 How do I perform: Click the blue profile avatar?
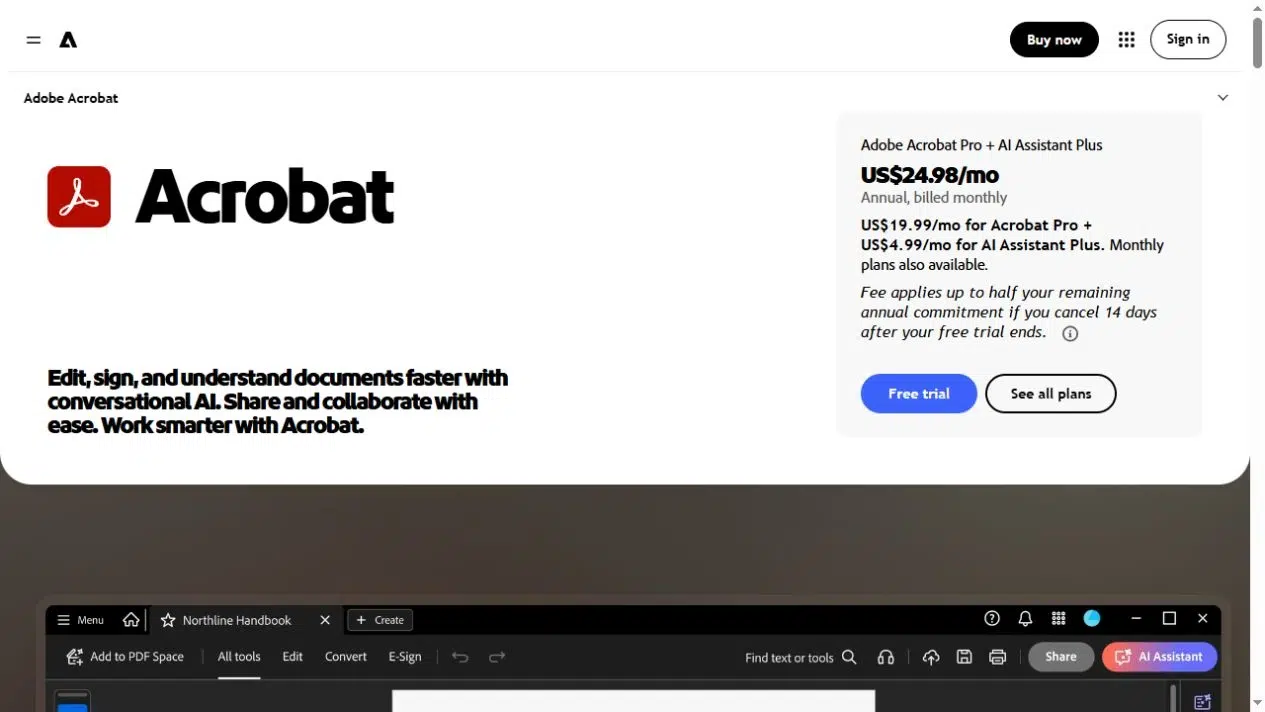coord(1092,619)
